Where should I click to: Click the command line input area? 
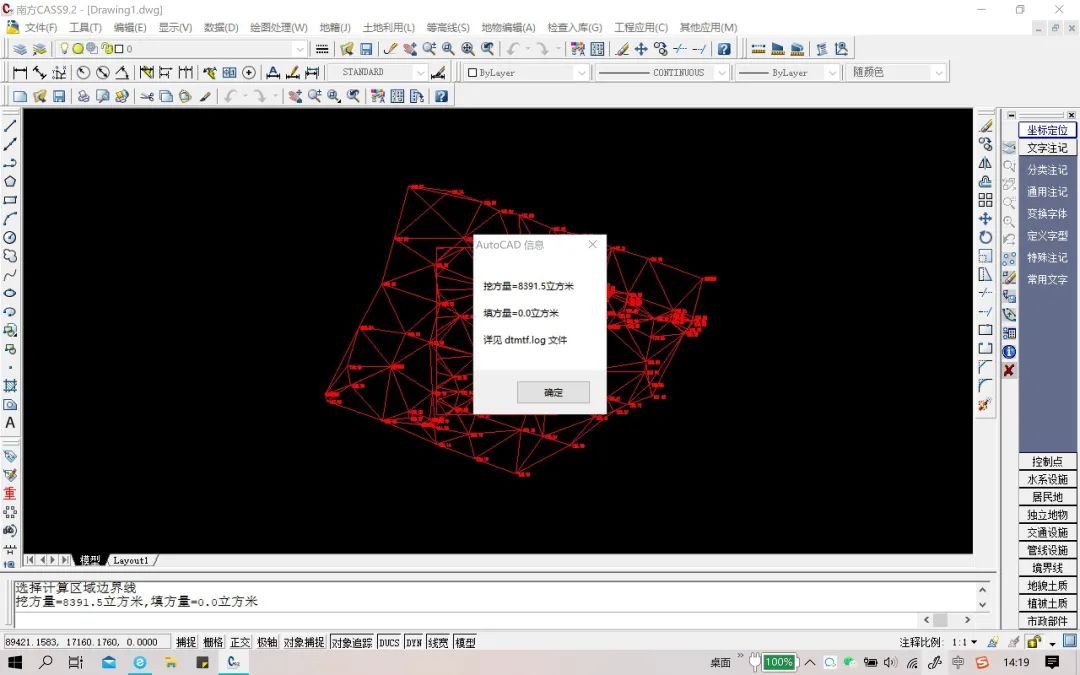click(x=466, y=619)
